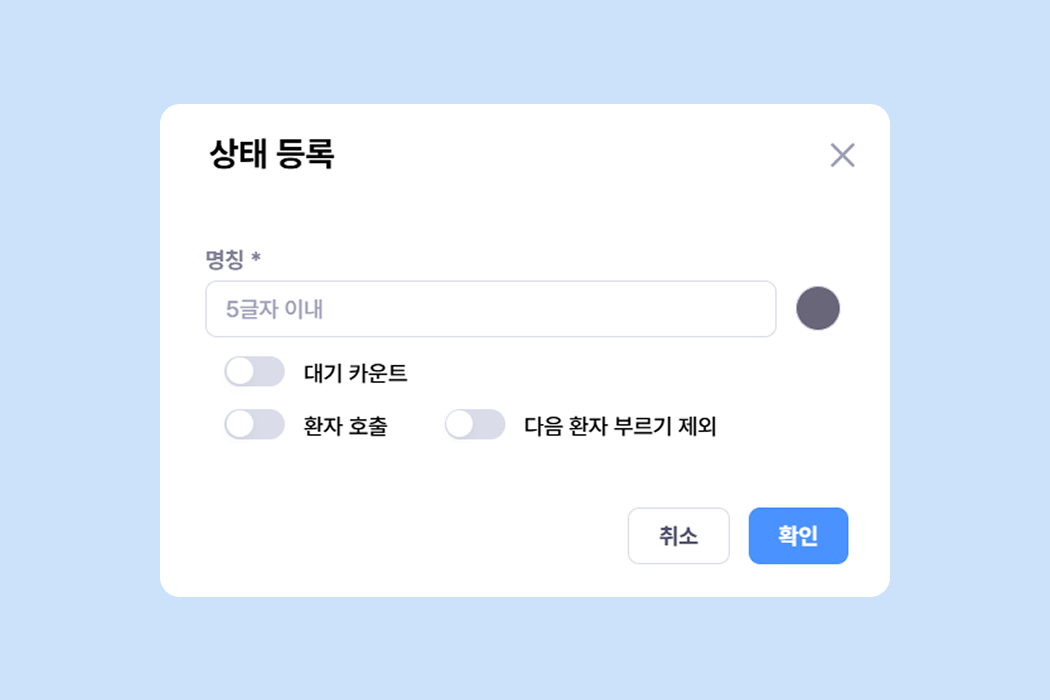
Task: Click the 환자 호출 label text
Action: pyautogui.click(x=345, y=427)
